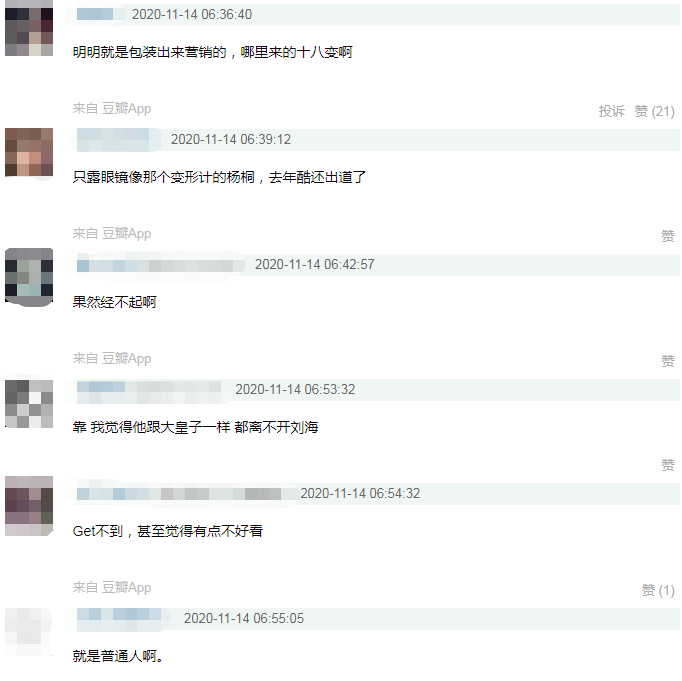Open avatar of the 06:55:05 commenter
The width and height of the screenshot is (682, 681).
(x=29, y=631)
